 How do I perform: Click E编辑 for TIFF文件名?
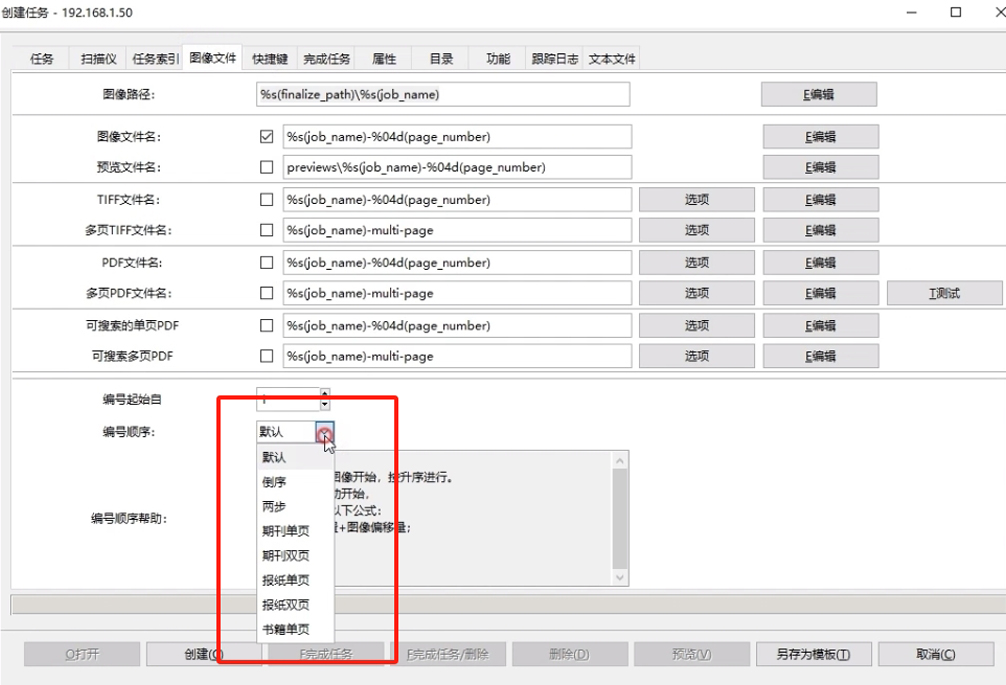tap(821, 199)
